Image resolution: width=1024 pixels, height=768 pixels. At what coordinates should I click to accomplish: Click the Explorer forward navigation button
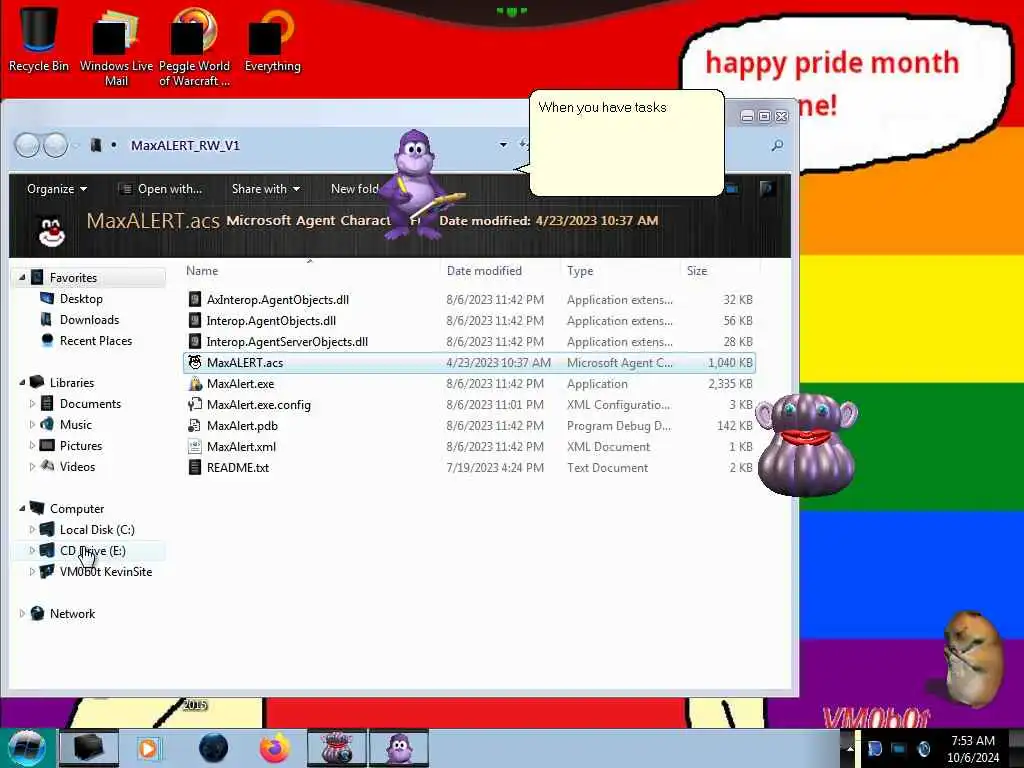56,145
